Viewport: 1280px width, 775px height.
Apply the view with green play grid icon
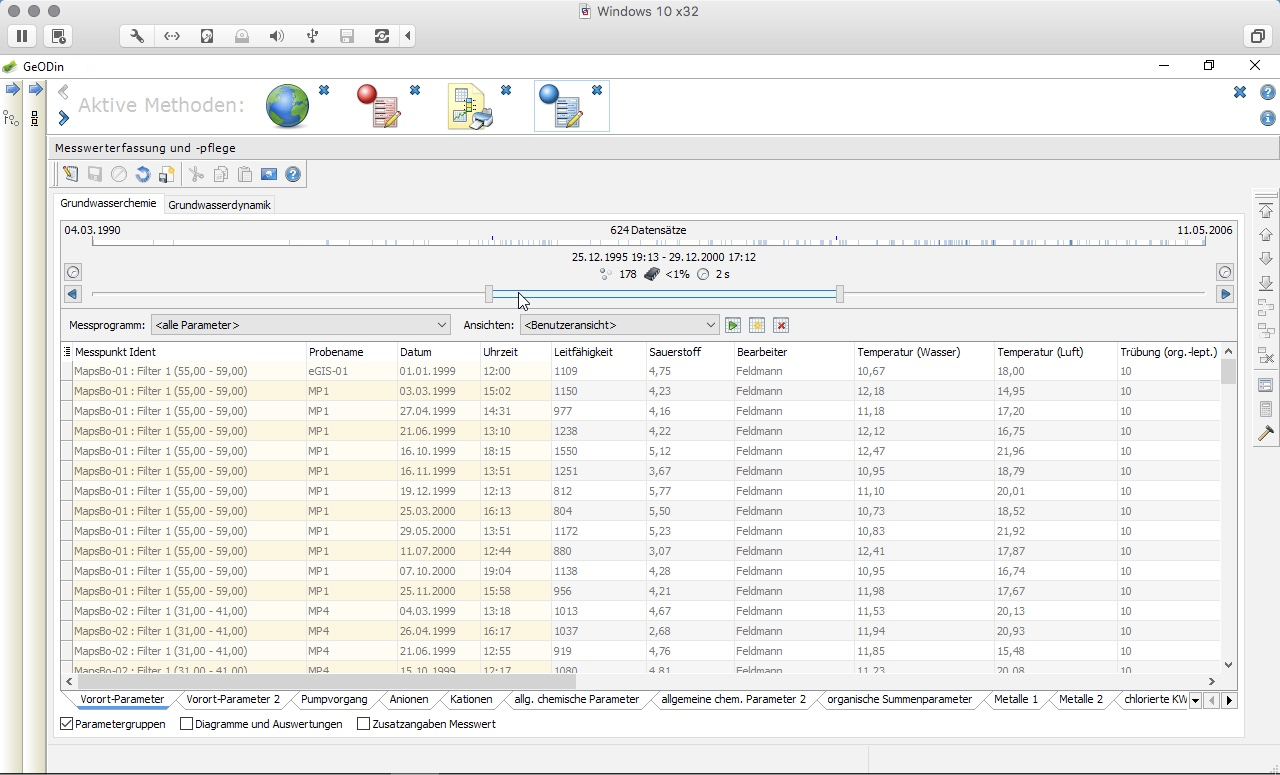[733, 325]
